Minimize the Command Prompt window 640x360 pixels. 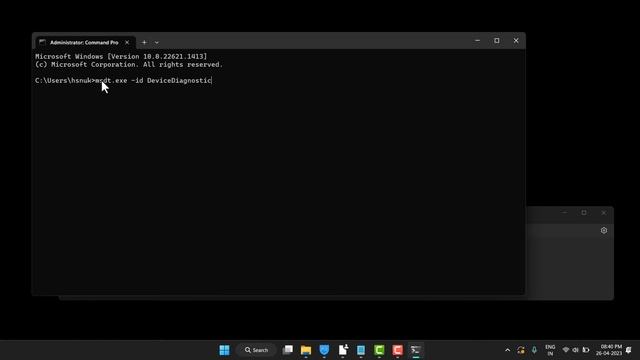pyautogui.click(x=478, y=40)
